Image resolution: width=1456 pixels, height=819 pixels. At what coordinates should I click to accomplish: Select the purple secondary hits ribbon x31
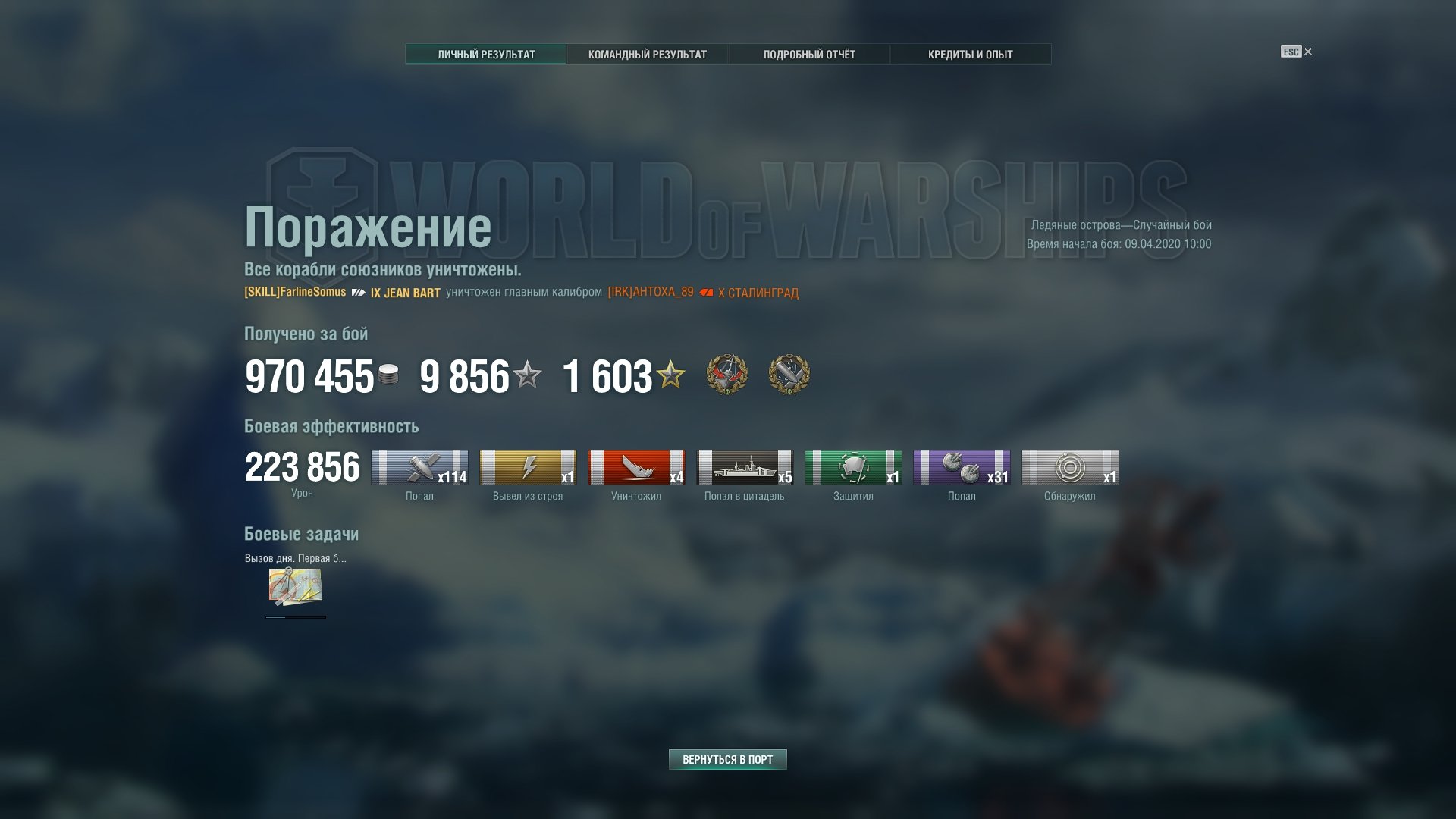(x=962, y=467)
